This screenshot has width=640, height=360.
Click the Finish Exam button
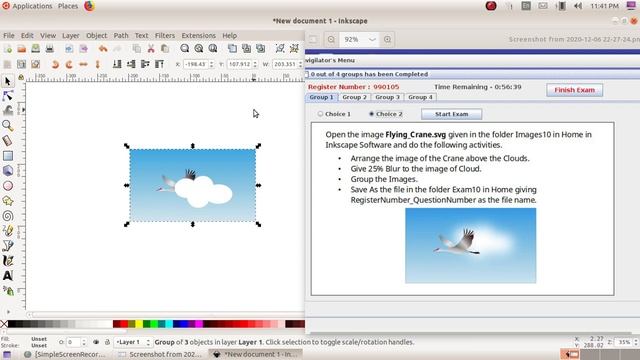[x=574, y=90]
